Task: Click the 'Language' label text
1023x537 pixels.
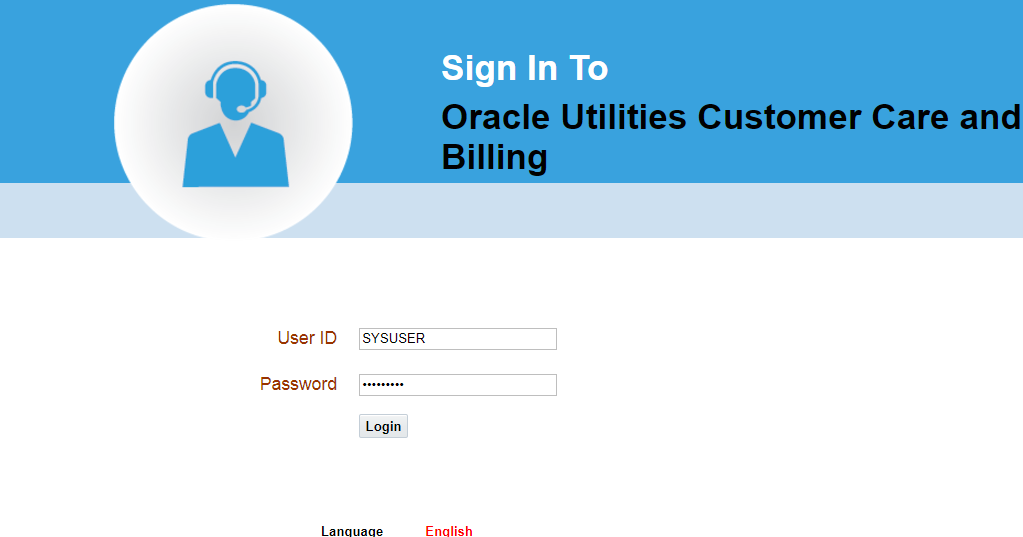Action: [x=352, y=531]
